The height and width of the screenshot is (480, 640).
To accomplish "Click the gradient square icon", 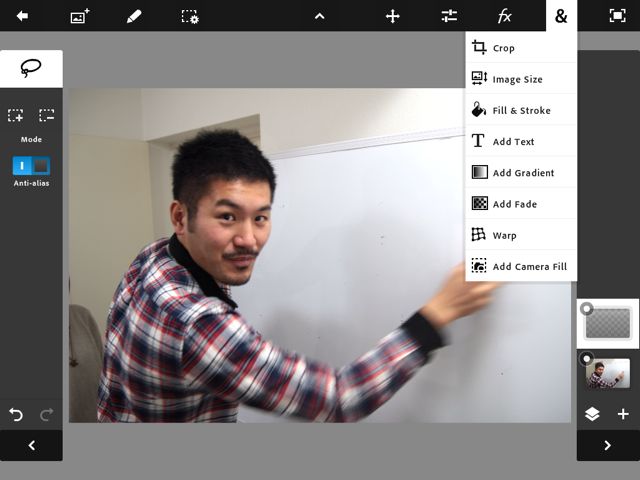I will point(480,172).
